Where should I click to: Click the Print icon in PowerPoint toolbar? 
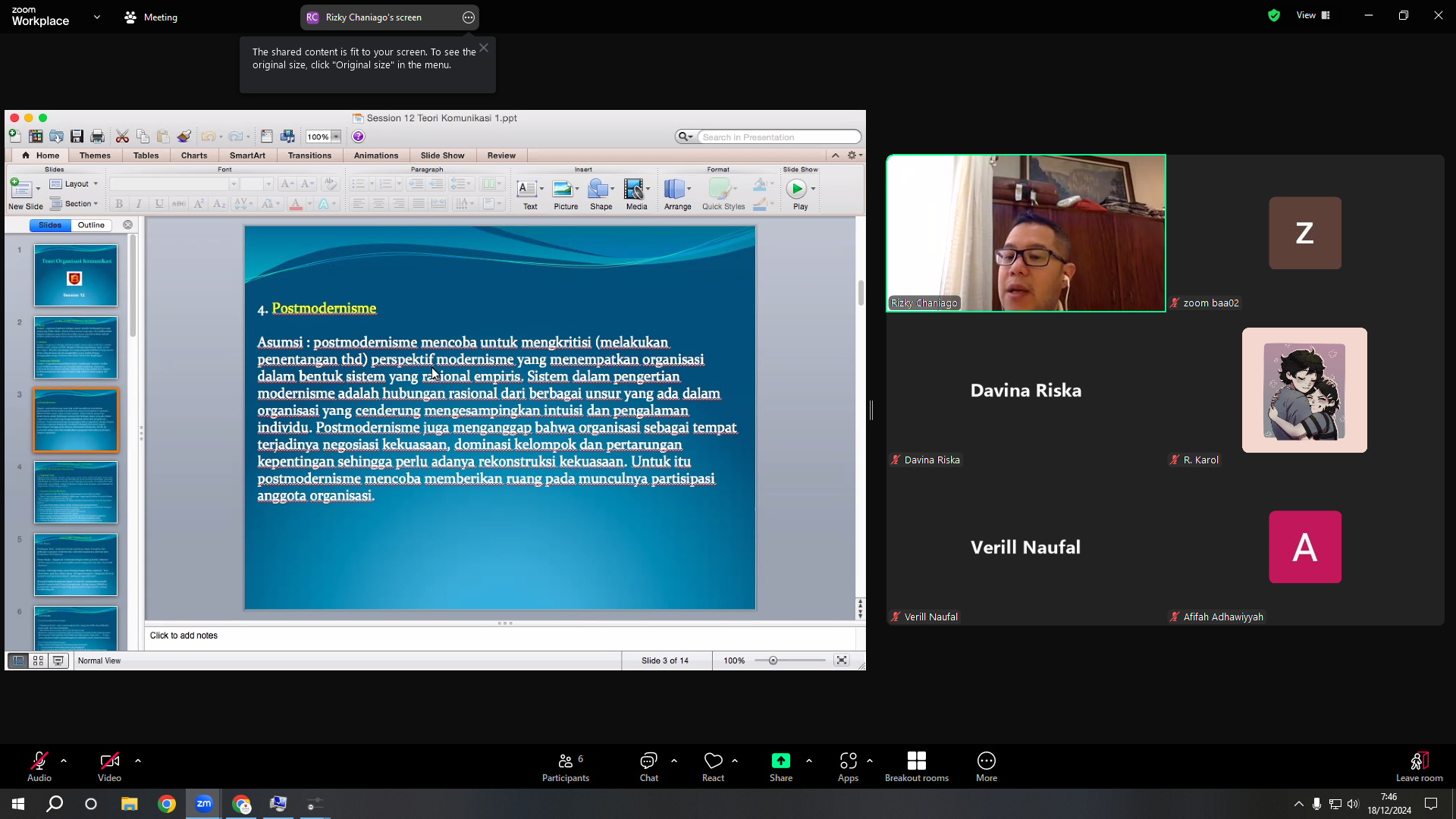[x=97, y=136]
